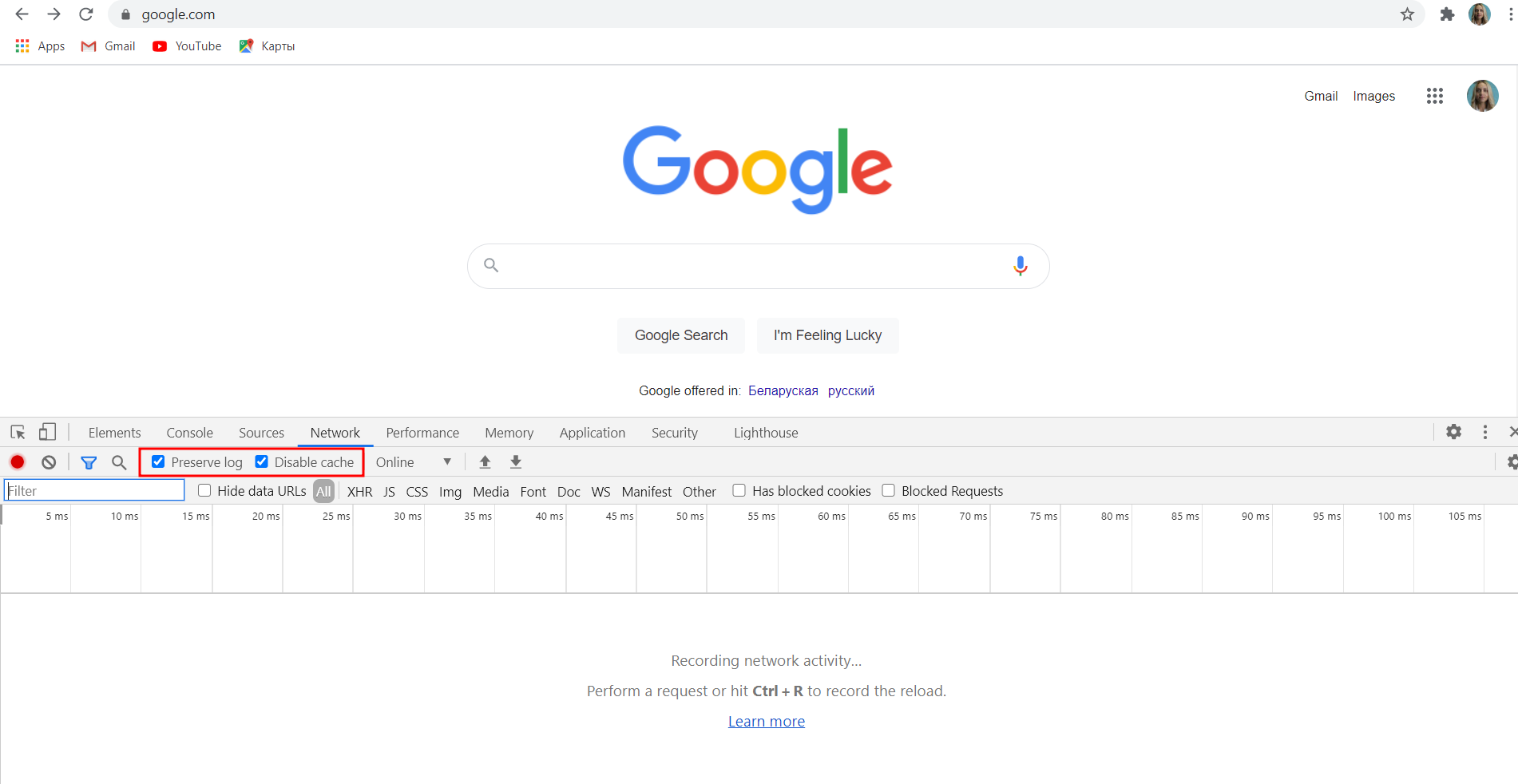Uncheck Disable cache checkbox

[261, 461]
